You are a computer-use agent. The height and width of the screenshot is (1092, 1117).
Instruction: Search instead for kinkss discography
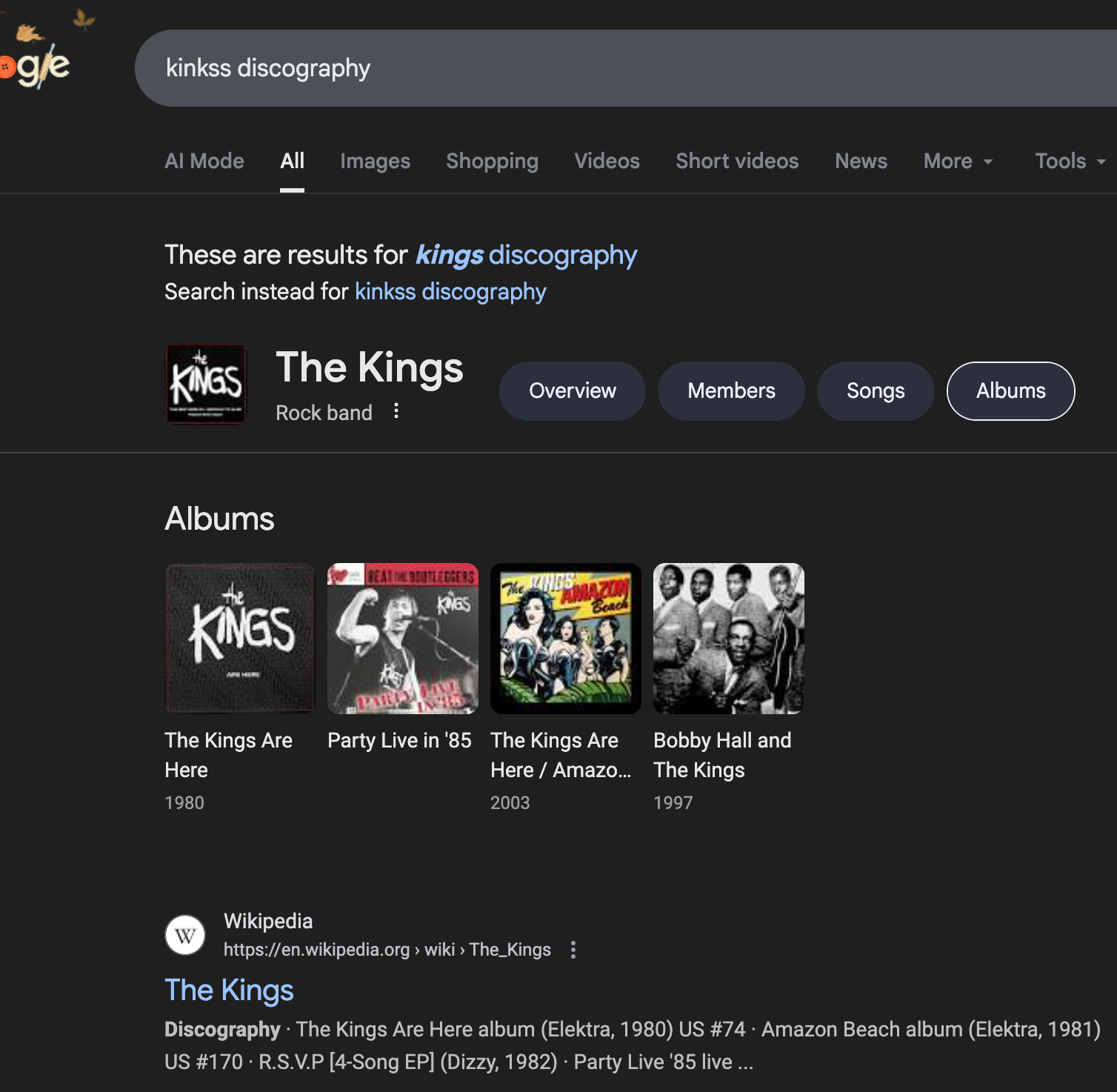point(450,292)
